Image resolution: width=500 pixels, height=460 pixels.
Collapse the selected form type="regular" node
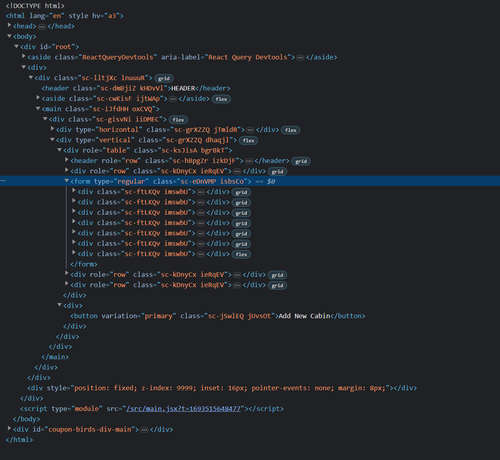67,180
